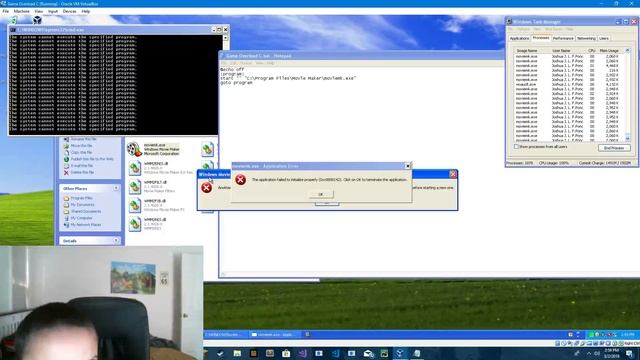Select the bottom WMM2EXT DLL file icon
This screenshot has height=360, width=640.
(x=135, y=224)
